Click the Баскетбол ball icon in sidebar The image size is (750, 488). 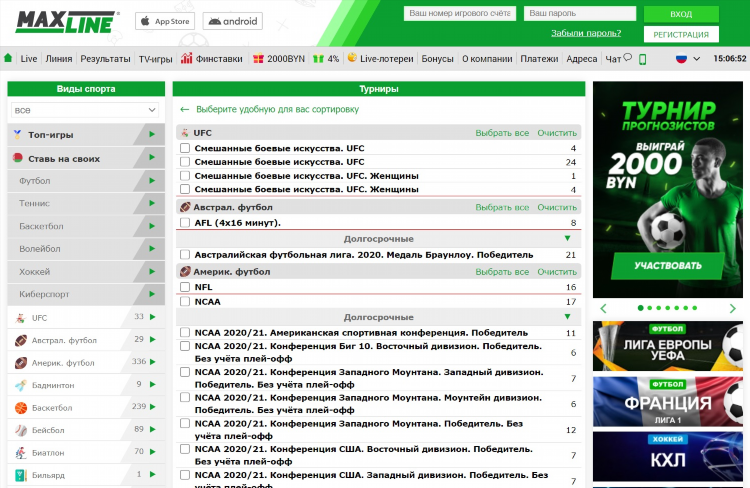pyautogui.click(x=21, y=408)
